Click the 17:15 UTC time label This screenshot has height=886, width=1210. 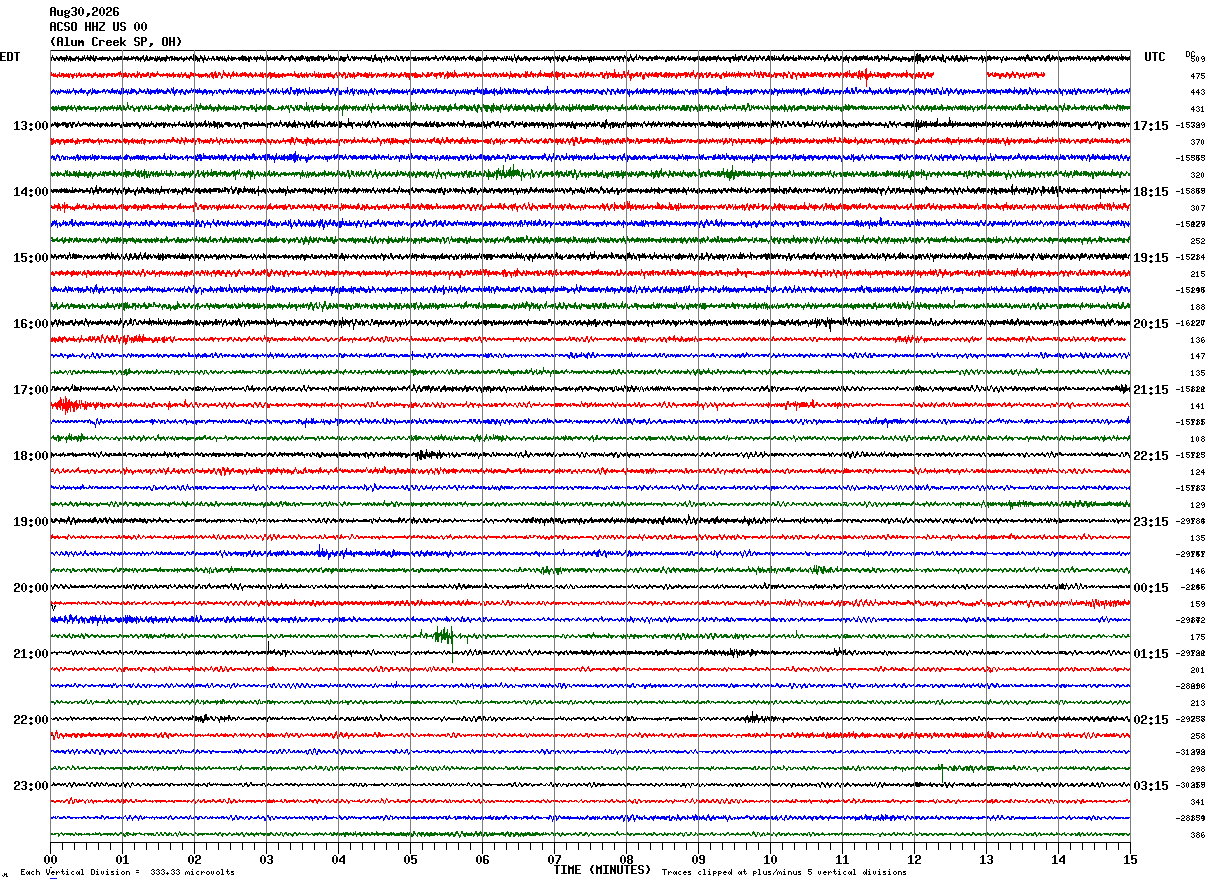point(1151,126)
